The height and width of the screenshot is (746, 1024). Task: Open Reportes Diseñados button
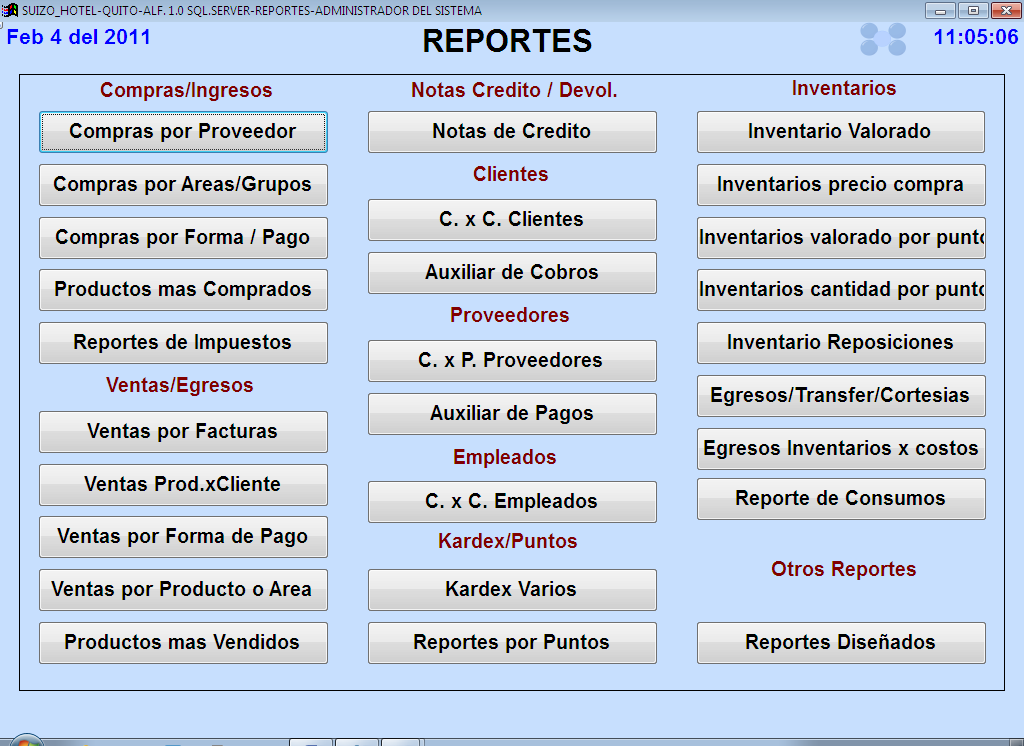point(840,643)
